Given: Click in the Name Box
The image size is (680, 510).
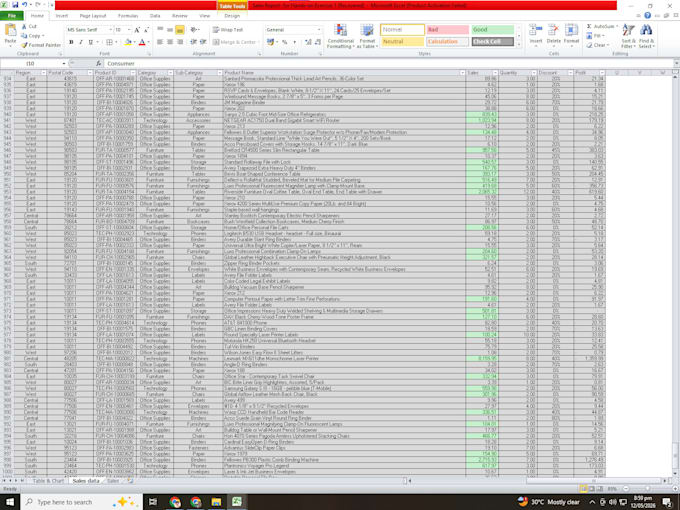Looking at the screenshot, I should point(30,64).
